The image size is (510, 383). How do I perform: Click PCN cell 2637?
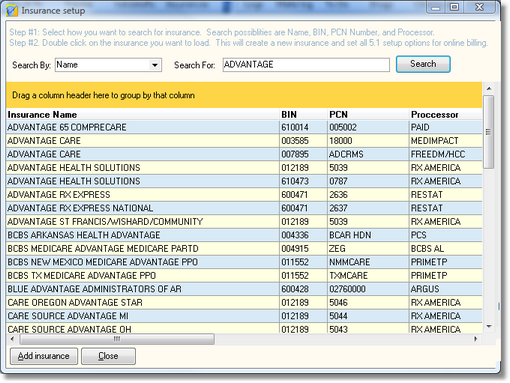pyautogui.click(x=368, y=208)
